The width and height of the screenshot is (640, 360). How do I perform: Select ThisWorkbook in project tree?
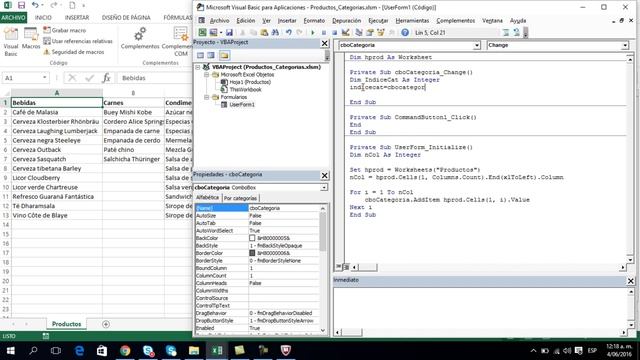click(x=245, y=90)
